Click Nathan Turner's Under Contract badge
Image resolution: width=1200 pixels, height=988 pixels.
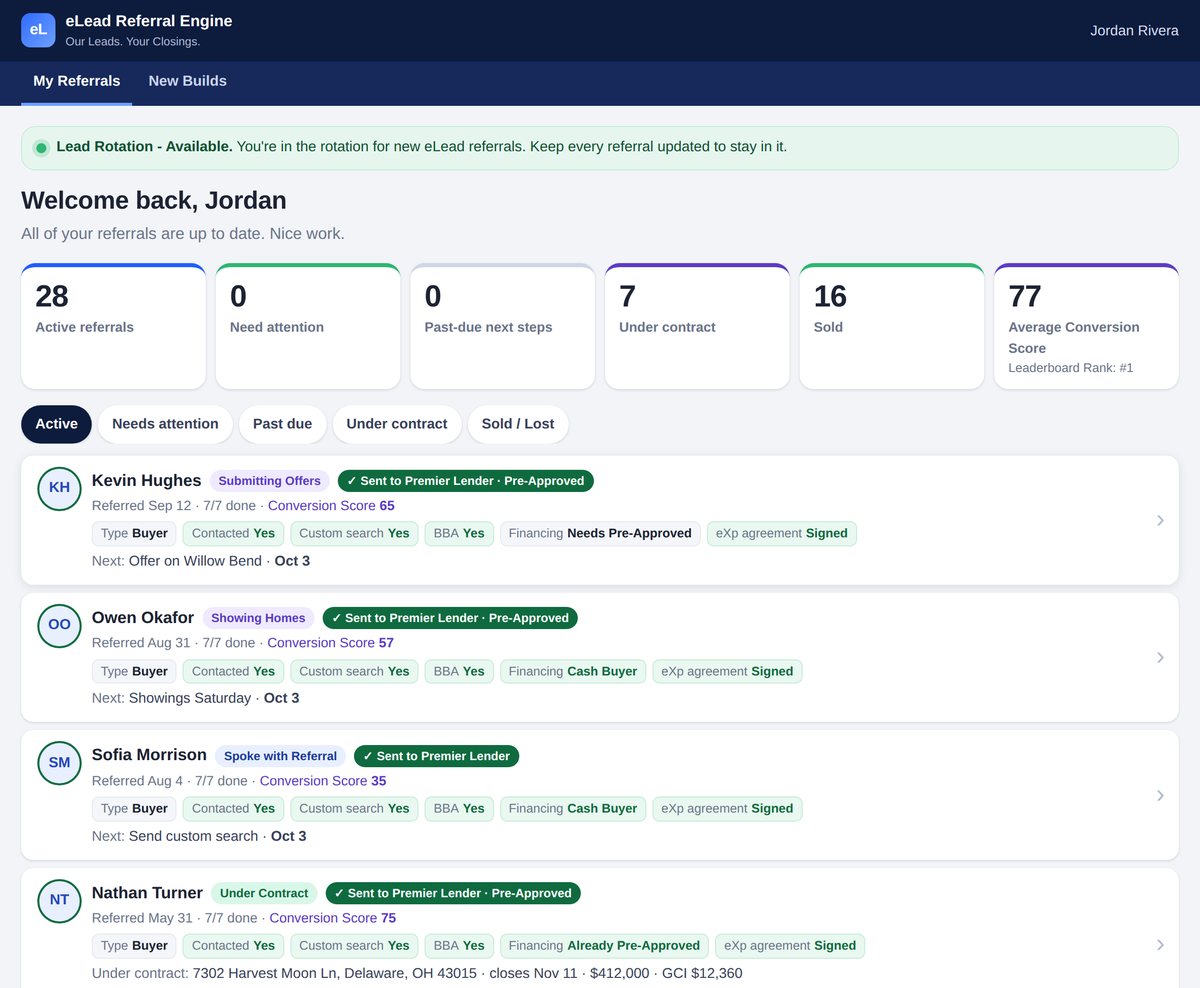[x=264, y=893]
